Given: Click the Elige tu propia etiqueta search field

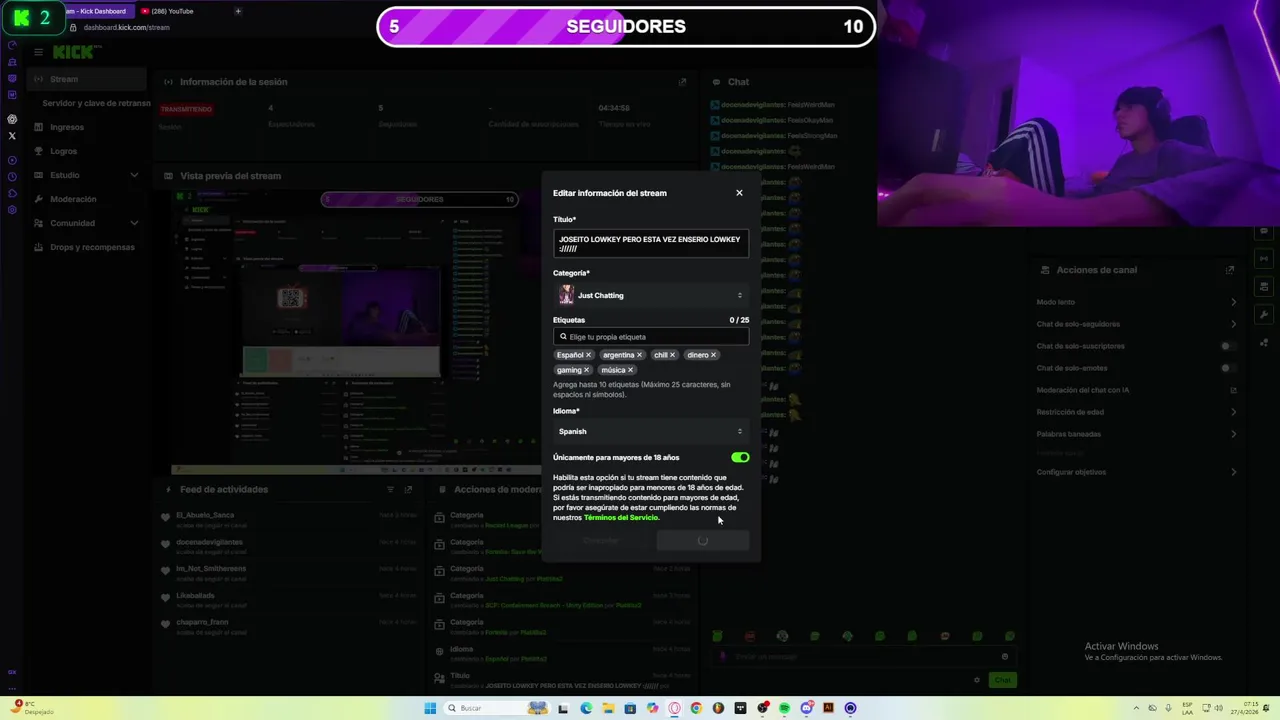Looking at the screenshot, I should 651,337.
